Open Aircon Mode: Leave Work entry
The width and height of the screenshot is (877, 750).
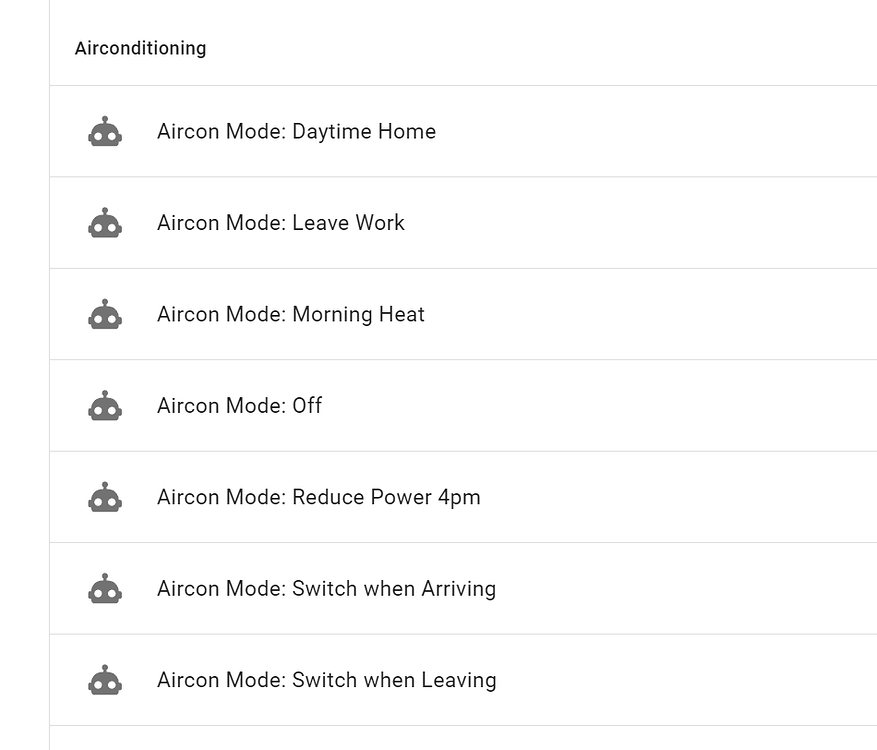click(x=281, y=223)
